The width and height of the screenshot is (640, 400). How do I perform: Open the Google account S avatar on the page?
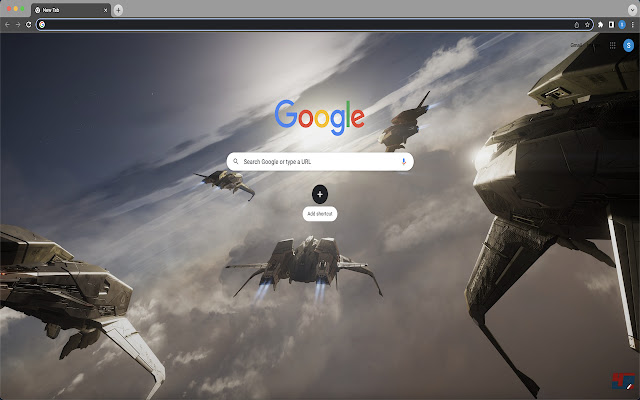tap(629, 45)
